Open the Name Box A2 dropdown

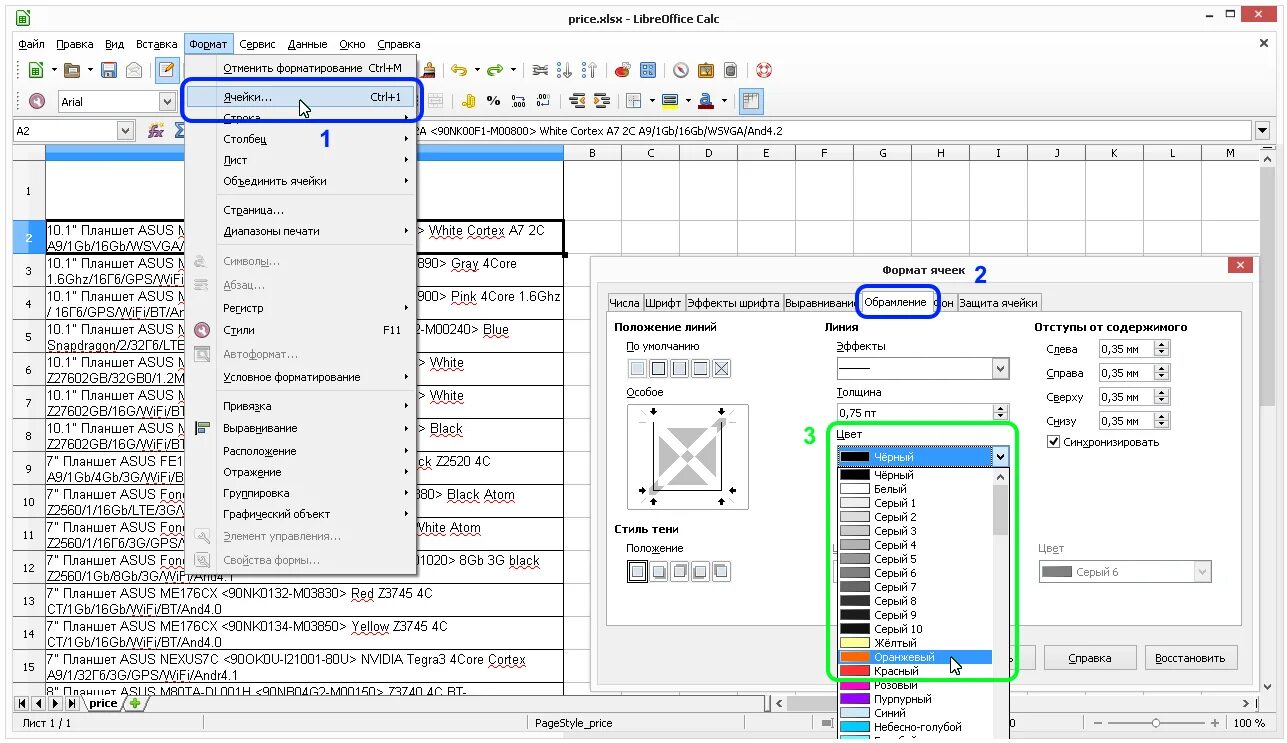point(125,130)
